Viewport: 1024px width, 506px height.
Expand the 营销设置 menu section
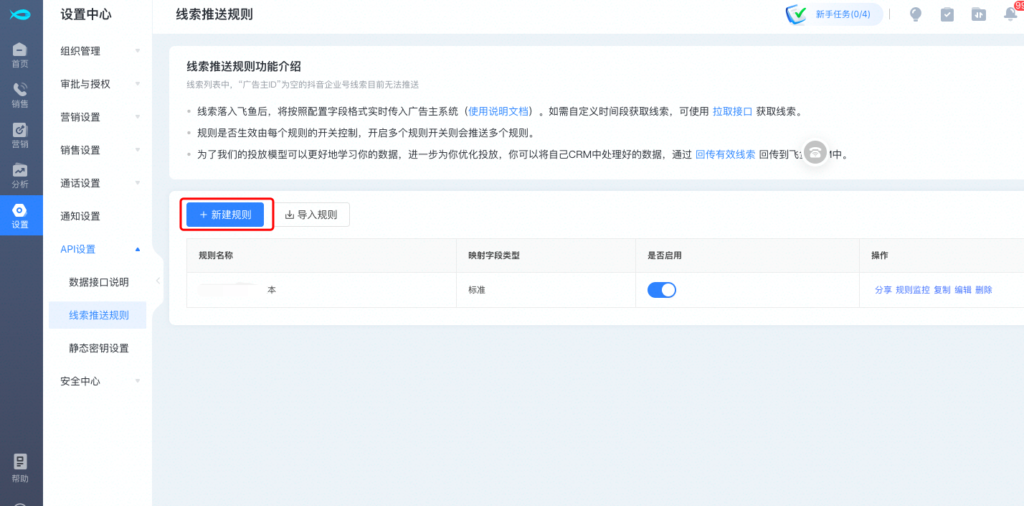point(98,117)
